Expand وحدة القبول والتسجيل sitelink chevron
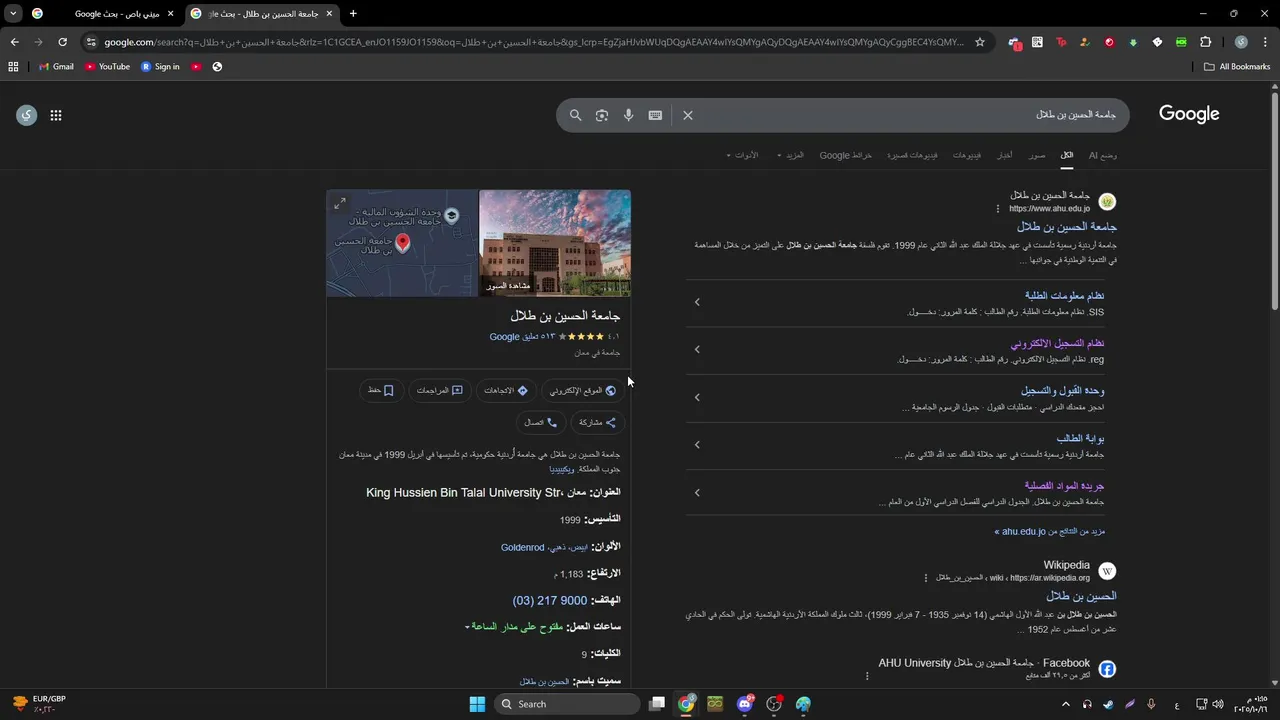This screenshot has width=1280, height=720. click(x=697, y=397)
